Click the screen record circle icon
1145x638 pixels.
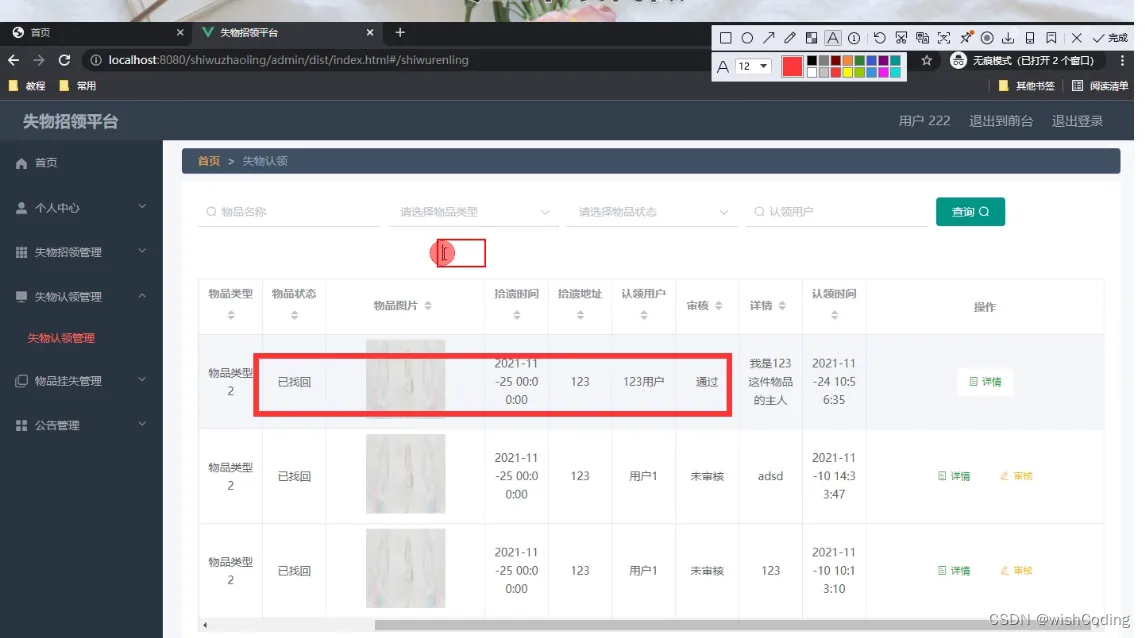(987, 38)
